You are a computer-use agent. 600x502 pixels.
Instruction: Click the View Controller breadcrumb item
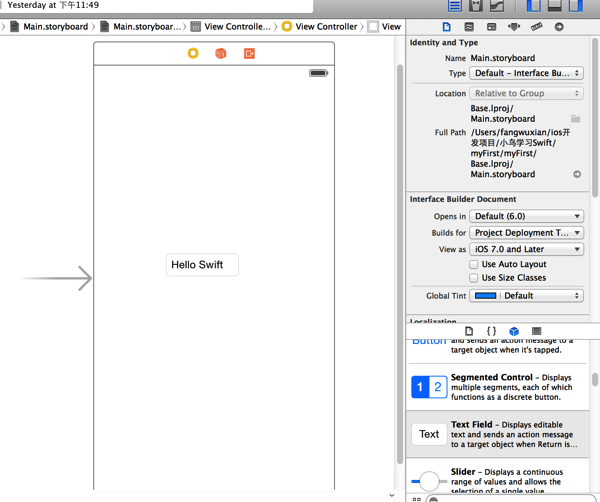320,26
